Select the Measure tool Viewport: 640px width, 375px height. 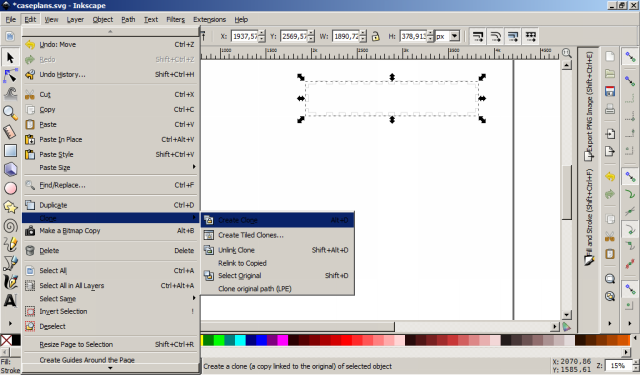click(10, 131)
